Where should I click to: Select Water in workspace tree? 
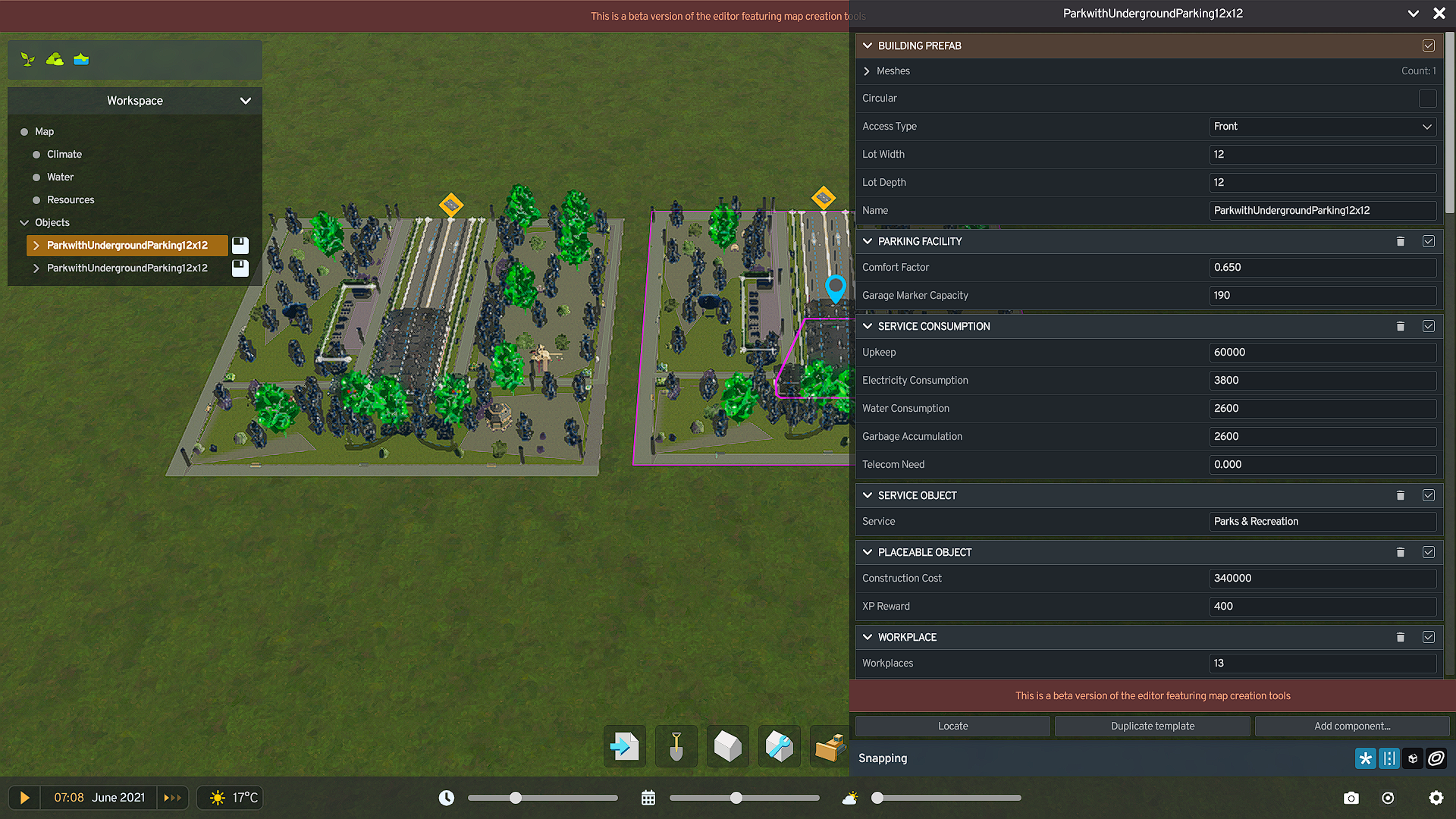pyautogui.click(x=61, y=177)
